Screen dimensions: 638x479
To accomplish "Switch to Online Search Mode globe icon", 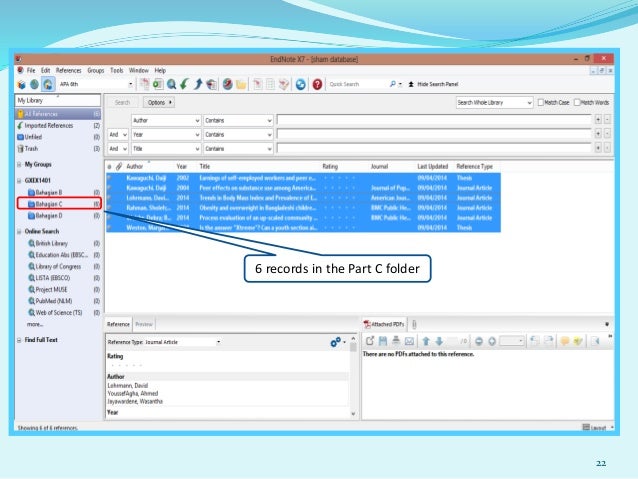I will (x=34, y=84).
